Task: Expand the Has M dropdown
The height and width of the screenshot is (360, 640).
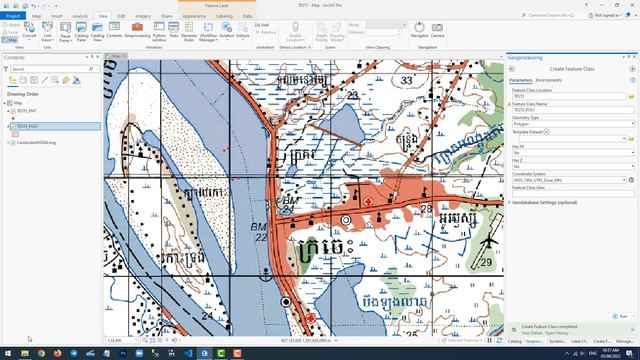Action: 632,153
